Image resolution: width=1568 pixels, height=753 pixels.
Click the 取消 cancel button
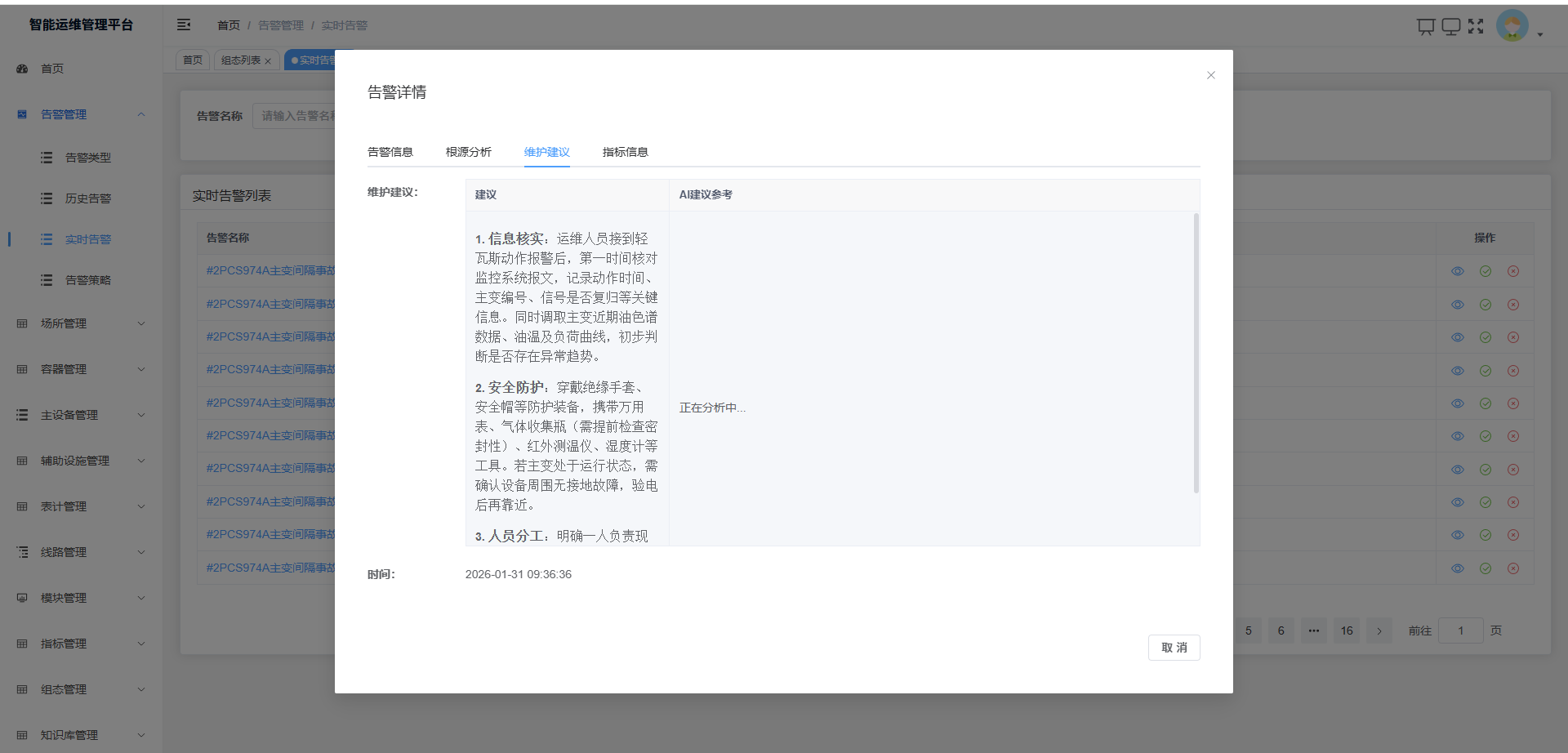click(1174, 647)
